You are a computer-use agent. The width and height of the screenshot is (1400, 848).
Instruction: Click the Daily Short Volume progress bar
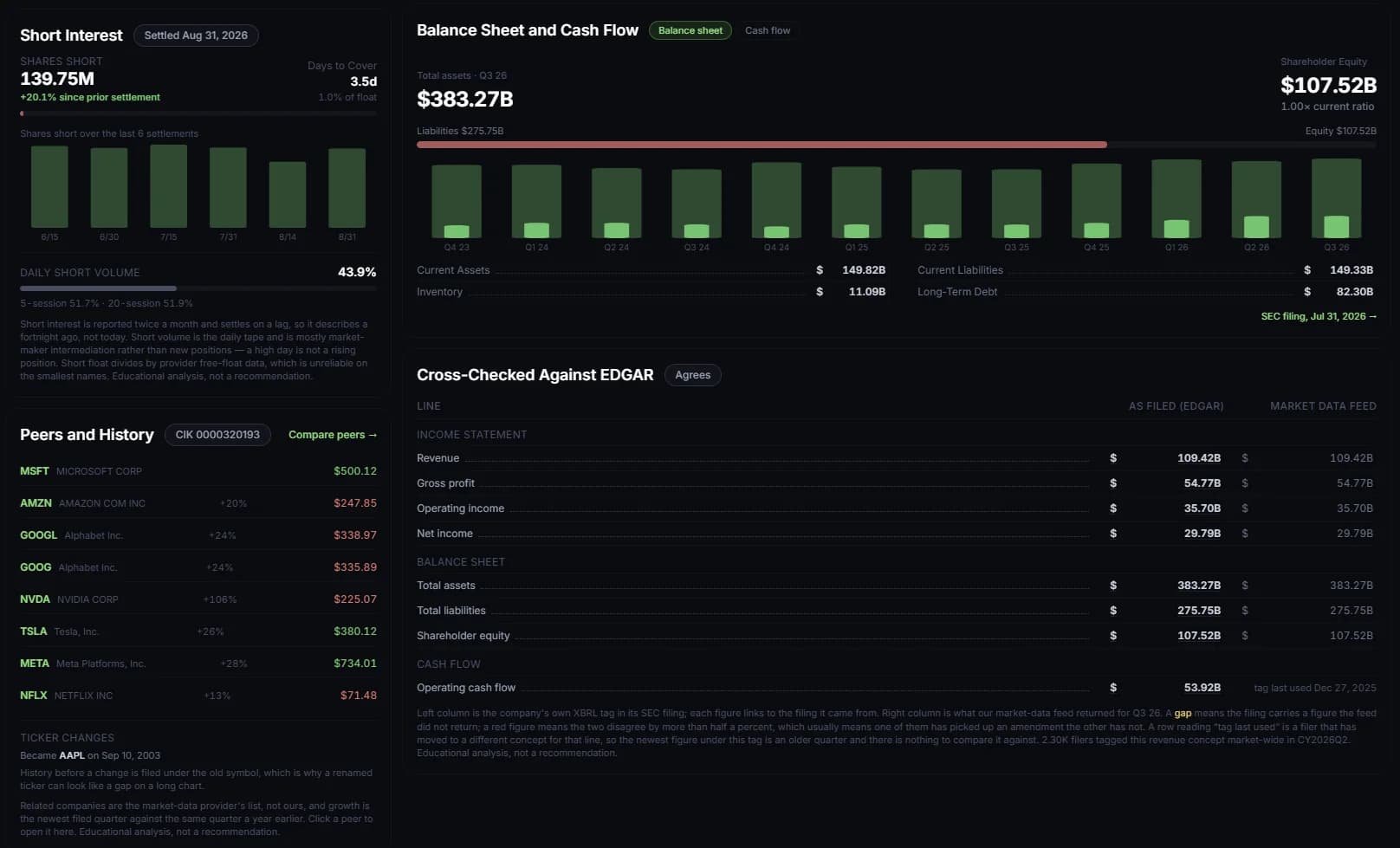[198, 288]
